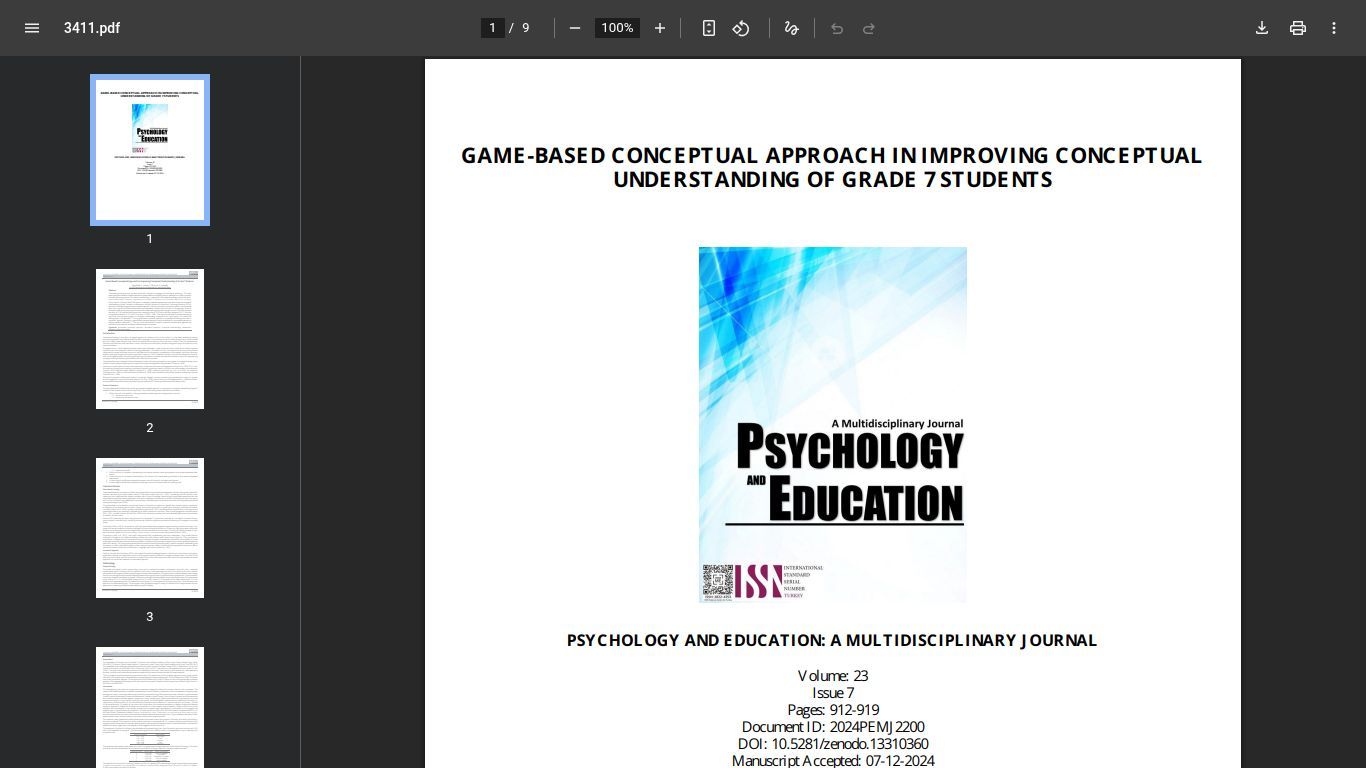Click the 3411.pdf file name

point(92,28)
